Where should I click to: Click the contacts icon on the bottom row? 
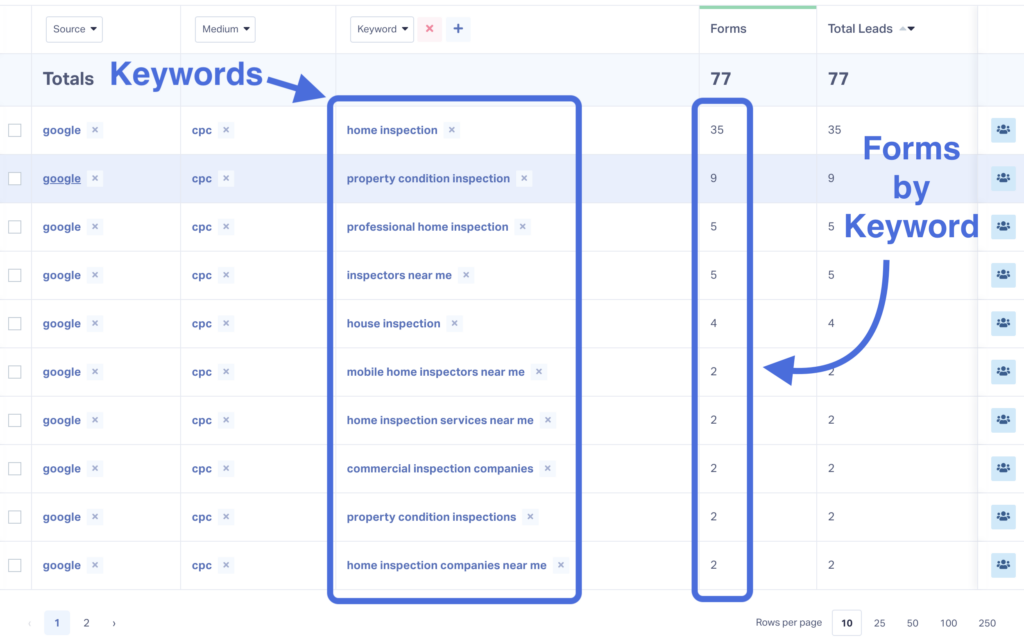(x=1003, y=565)
